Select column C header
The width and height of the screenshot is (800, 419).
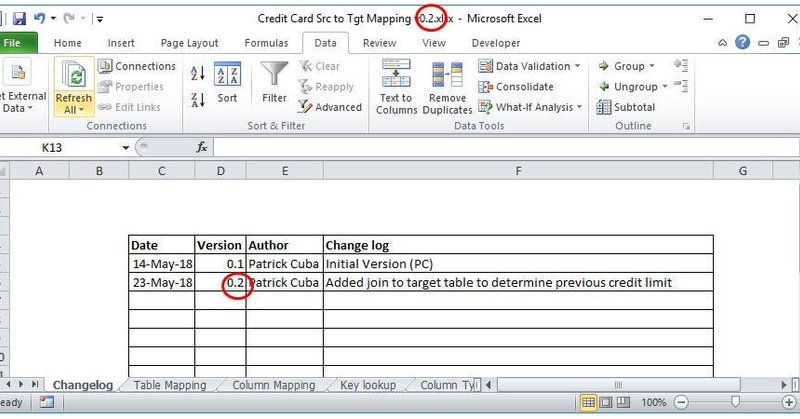pyautogui.click(x=162, y=171)
